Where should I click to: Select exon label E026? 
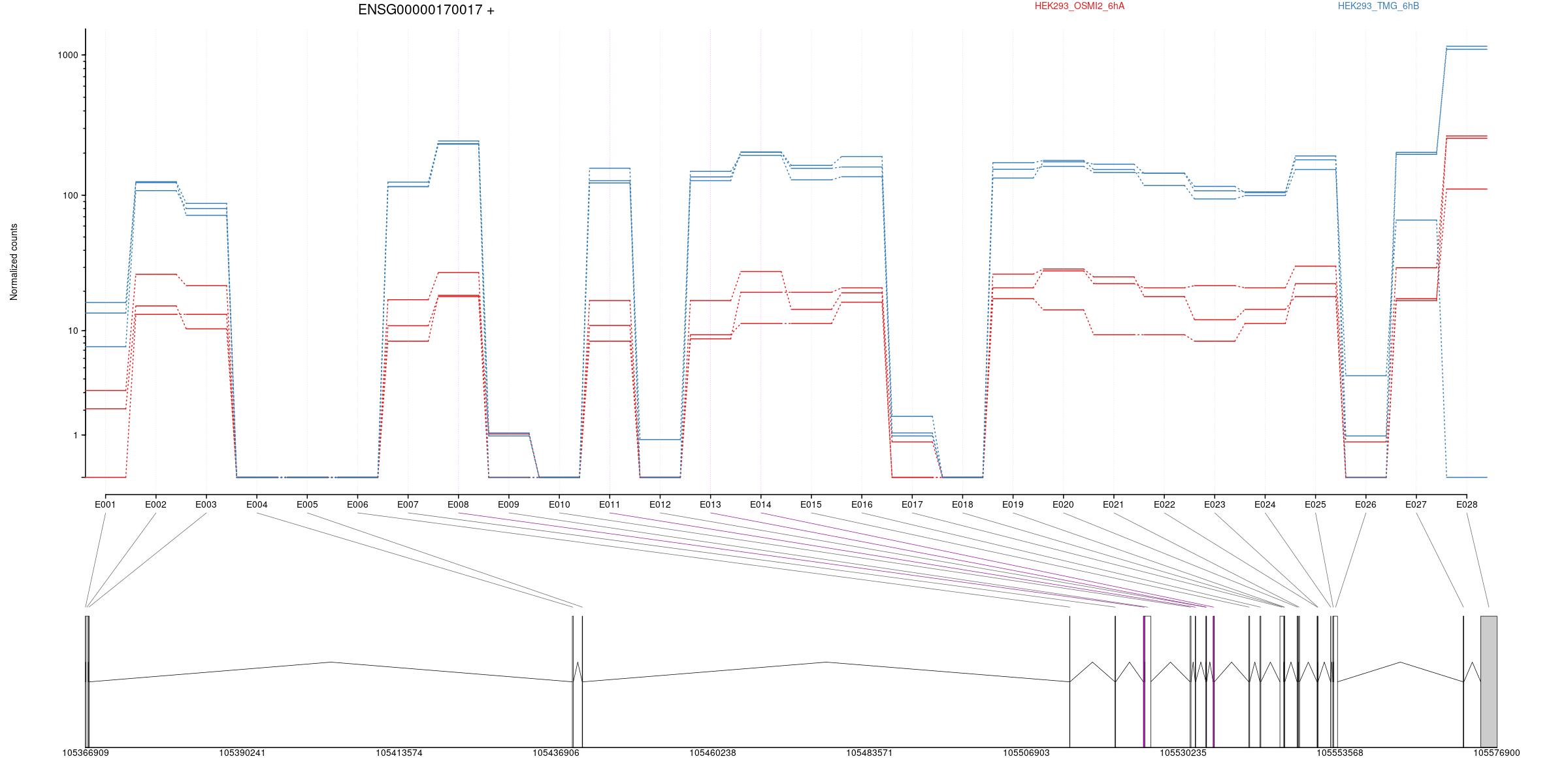(x=1365, y=504)
